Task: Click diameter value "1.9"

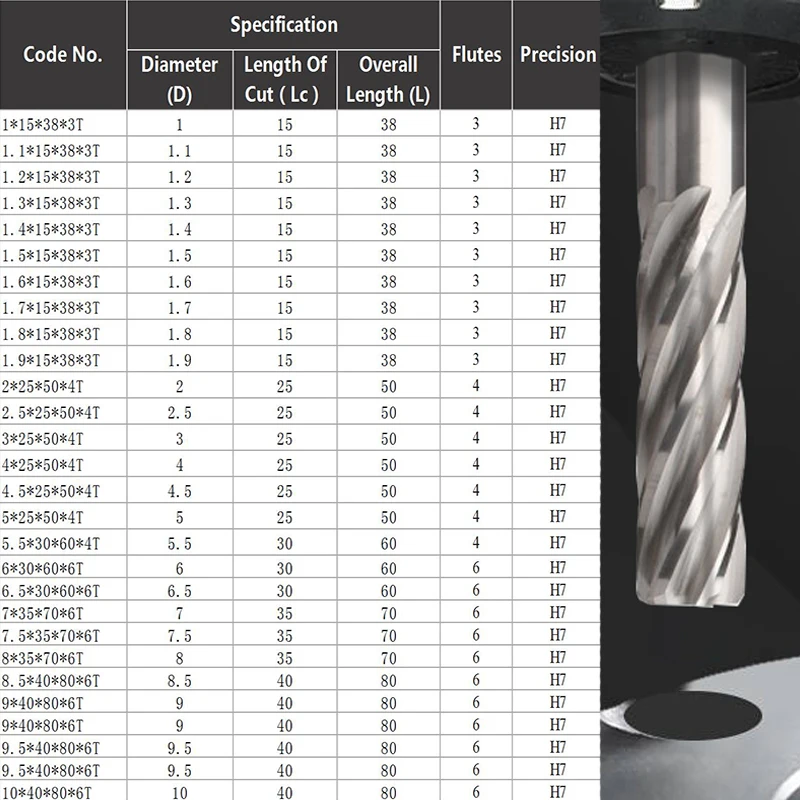Action: coord(180,360)
